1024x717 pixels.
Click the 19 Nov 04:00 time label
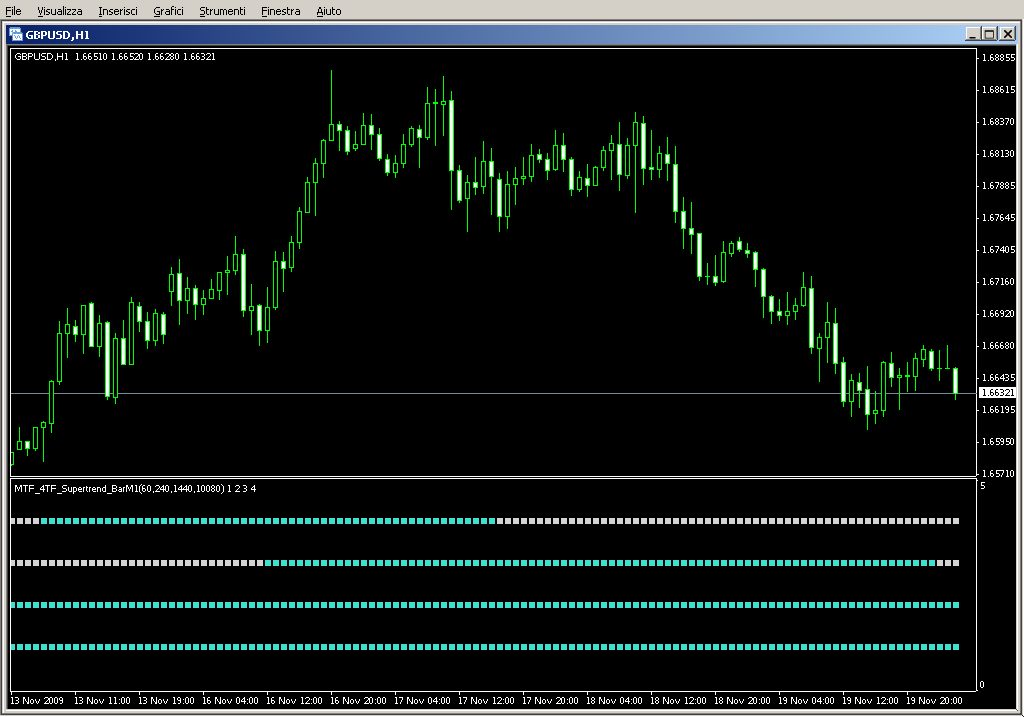tap(806, 701)
